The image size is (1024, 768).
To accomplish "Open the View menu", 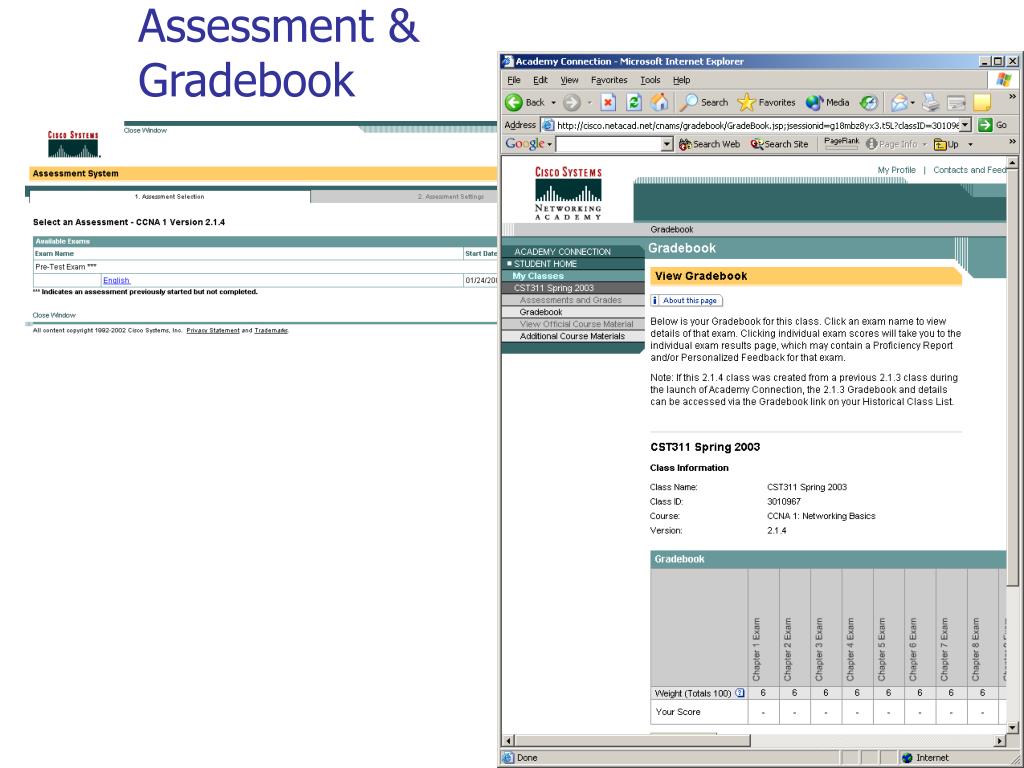I will [x=569, y=80].
